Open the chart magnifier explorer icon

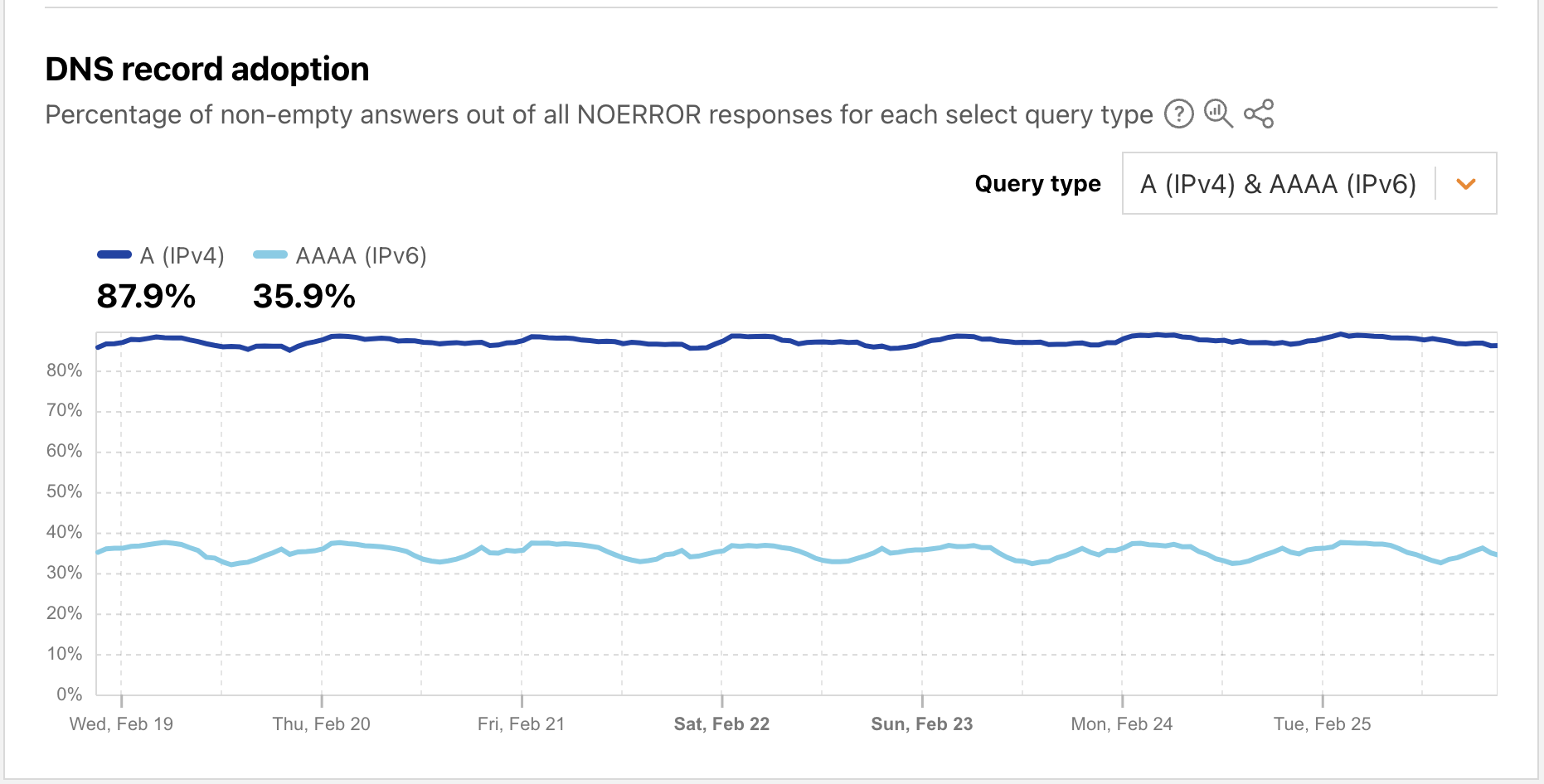[x=1218, y=114]
